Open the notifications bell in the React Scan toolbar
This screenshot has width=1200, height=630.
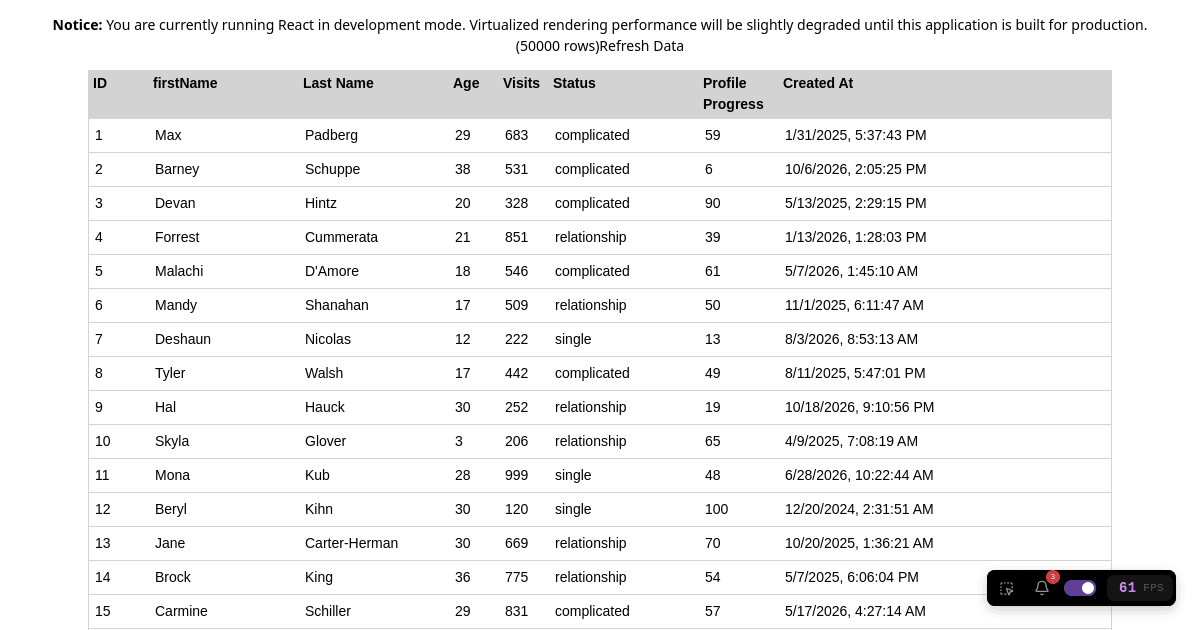pyautogui.click(x=1042, y=588)
